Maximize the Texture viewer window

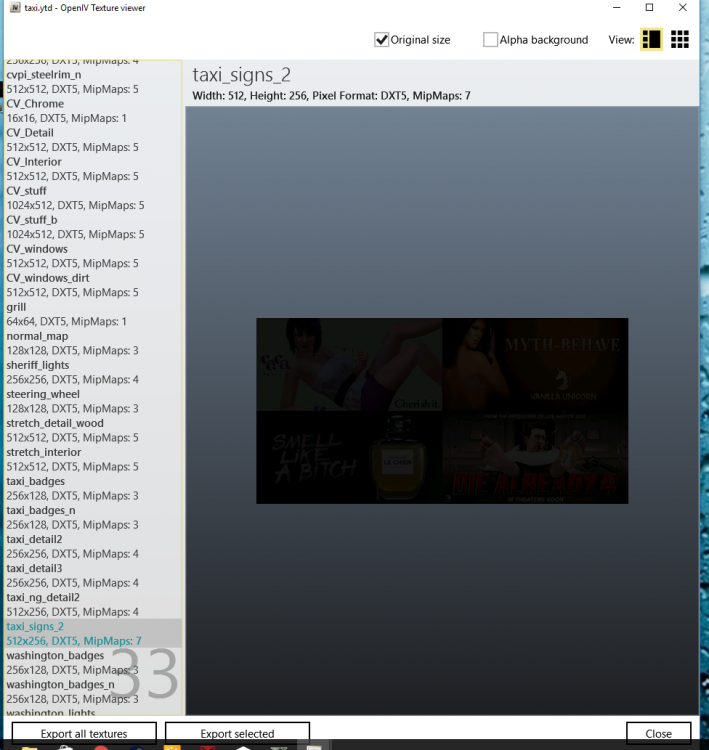[x=649, y=8]
